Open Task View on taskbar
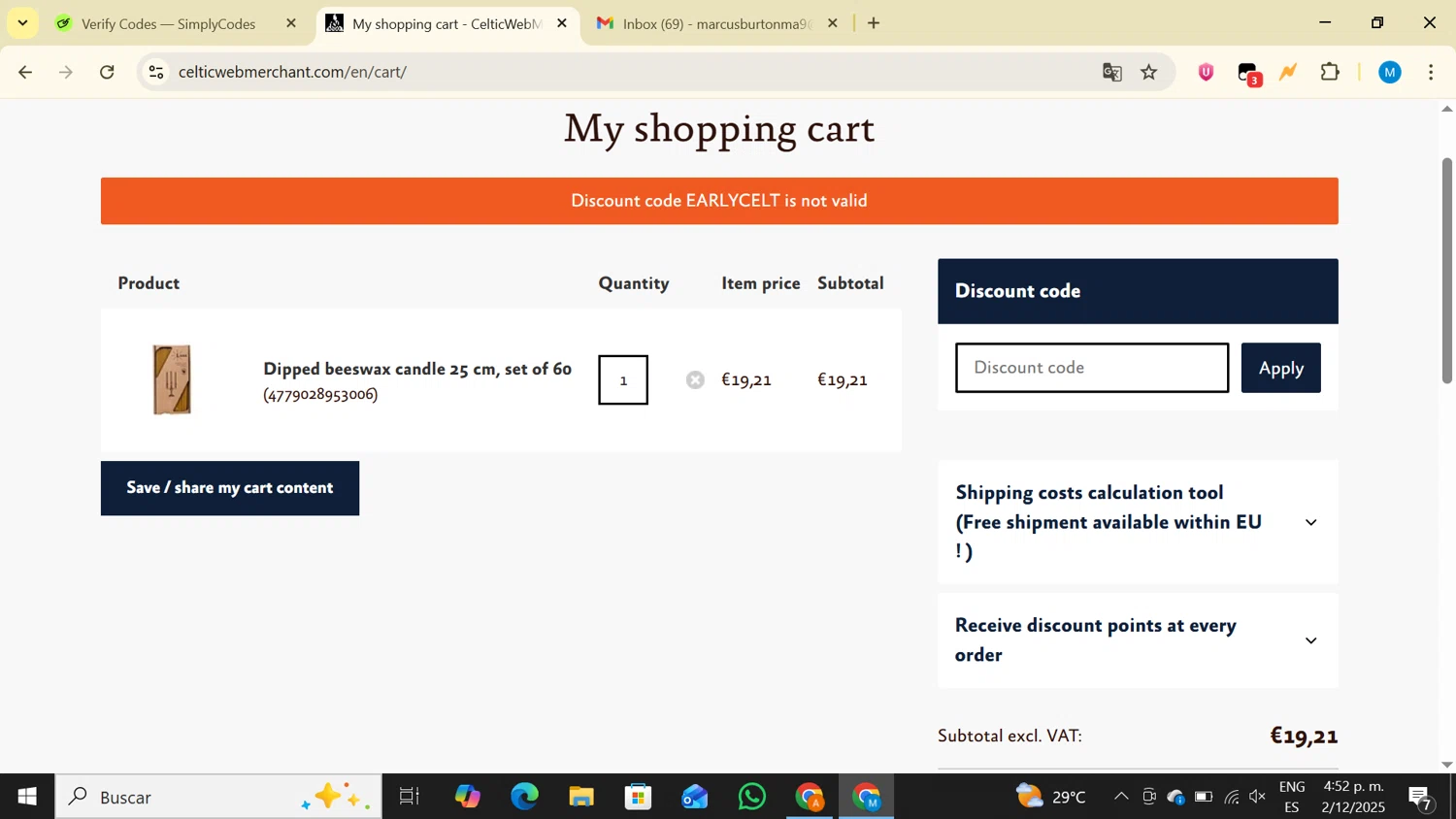This screenshot has height=819, width=1456. [x=409, y=797]
